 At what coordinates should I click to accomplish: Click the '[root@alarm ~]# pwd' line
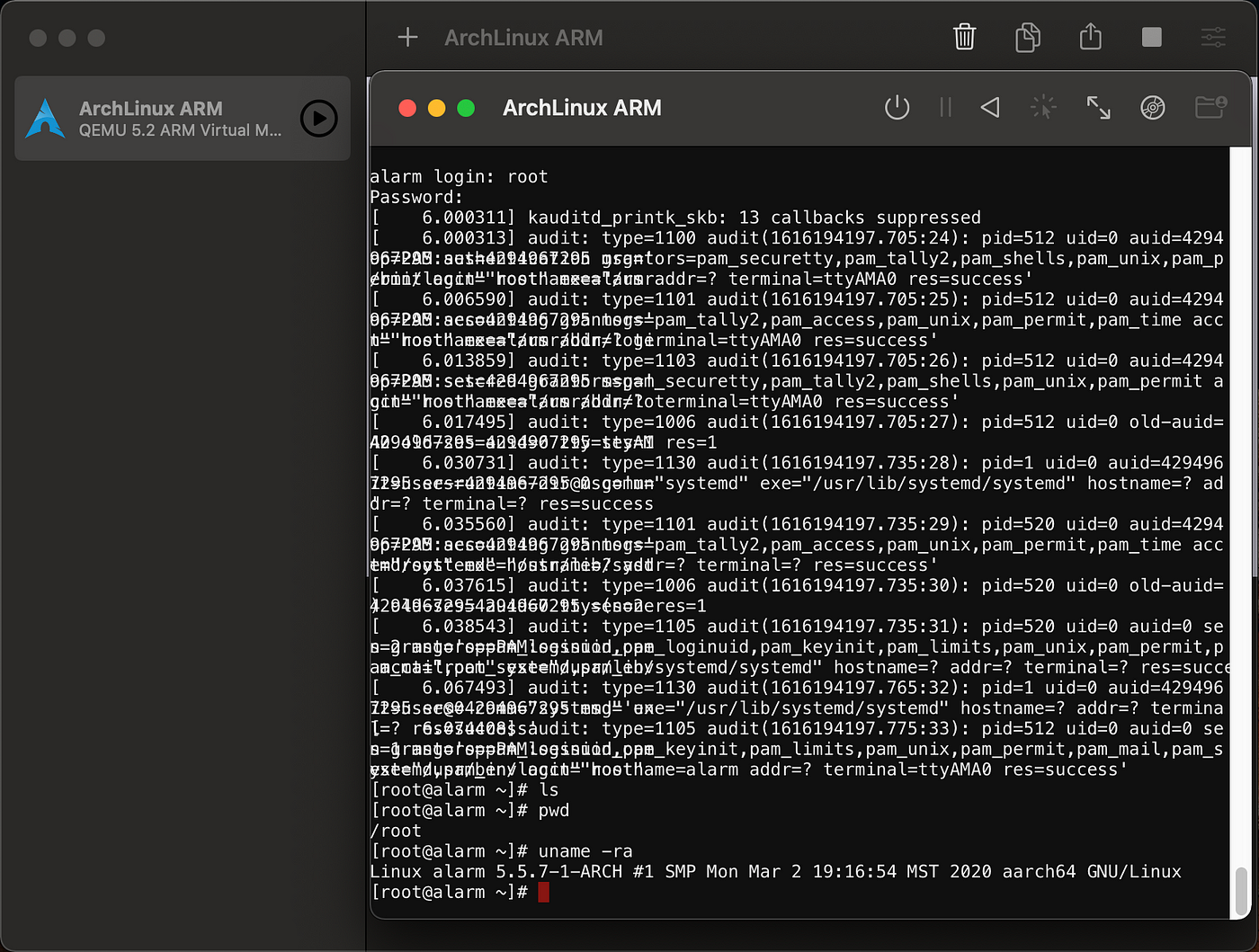[x=469, y=811]
